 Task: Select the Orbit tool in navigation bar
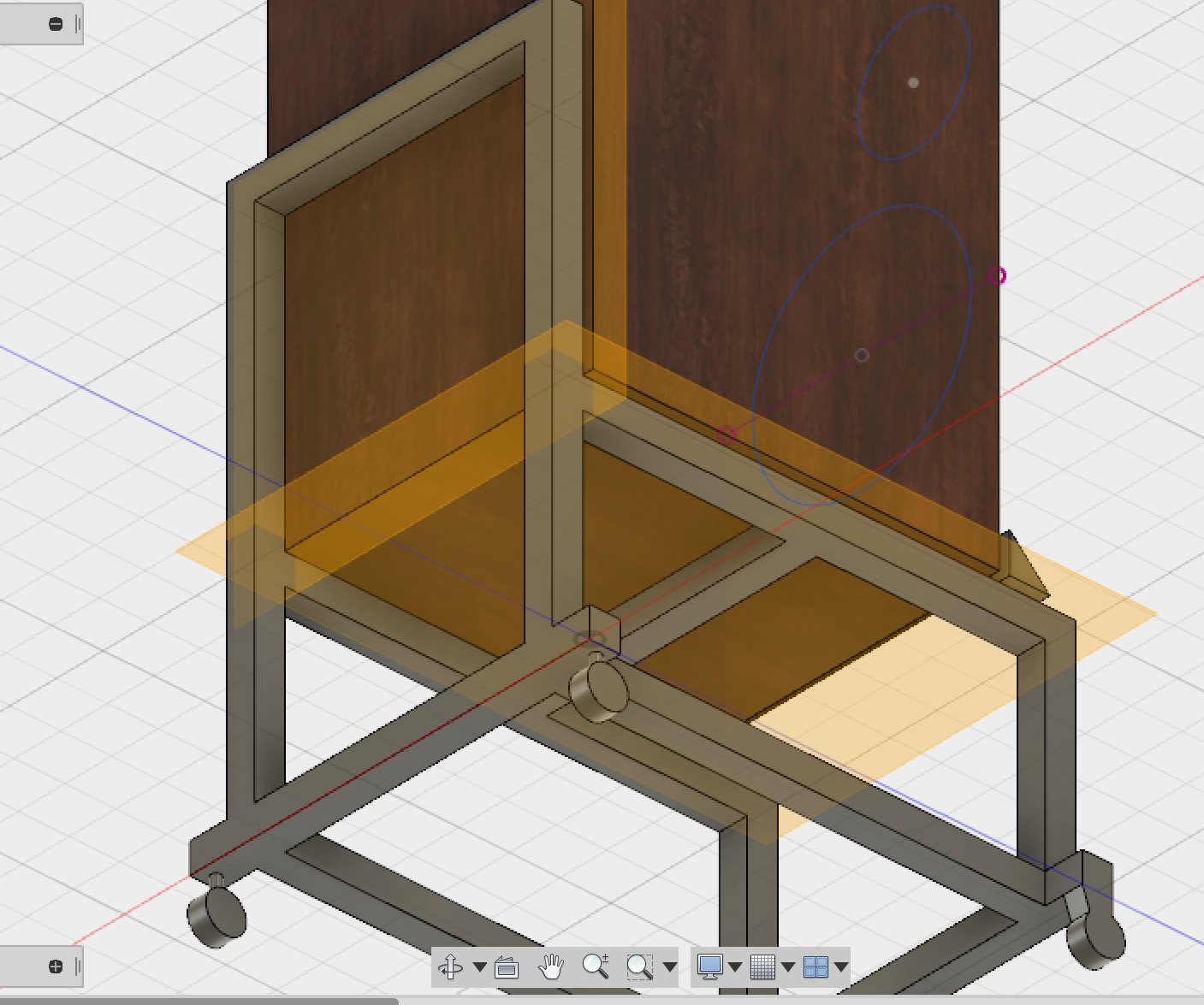[x=450, y=967]
